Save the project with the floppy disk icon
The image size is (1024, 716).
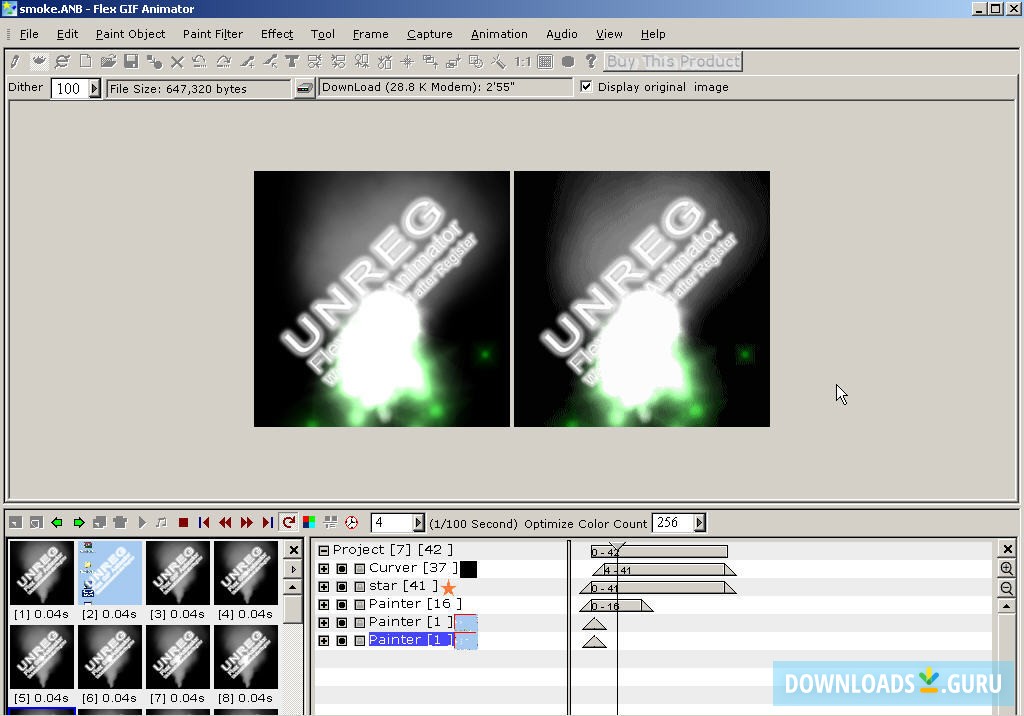pos(131,61)
